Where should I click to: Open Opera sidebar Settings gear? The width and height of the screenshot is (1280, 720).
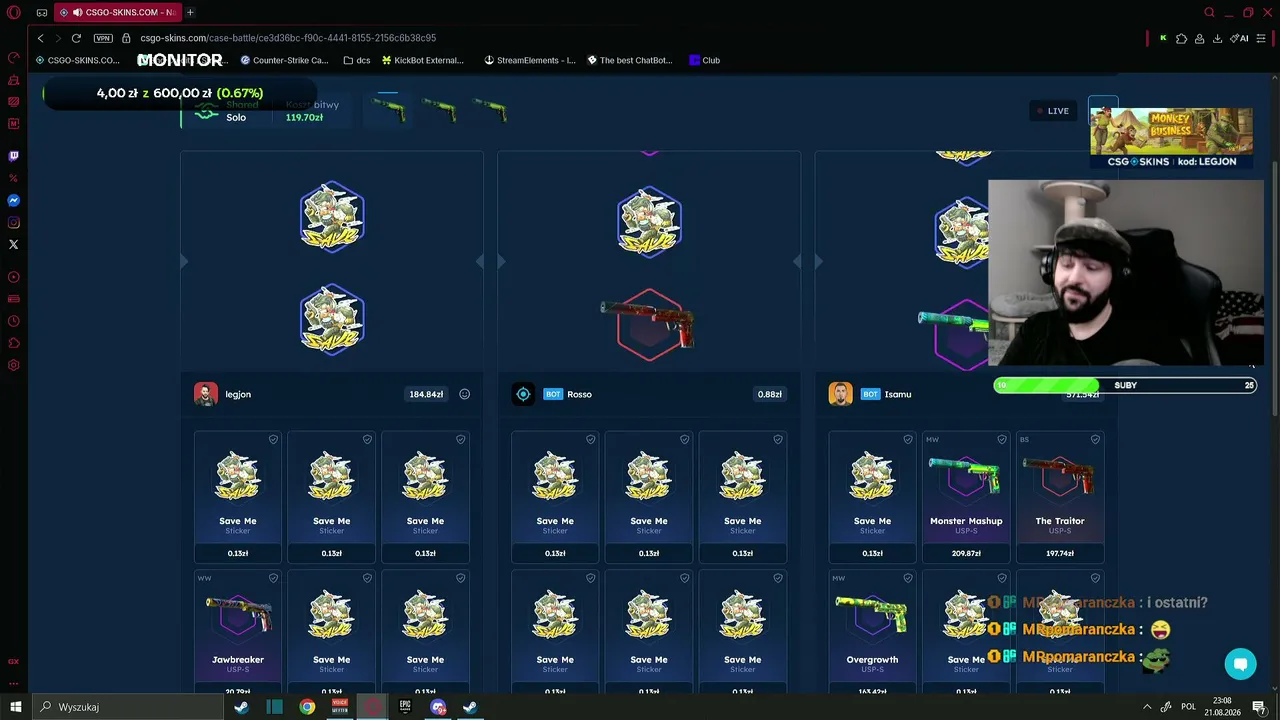click(14, 365)
